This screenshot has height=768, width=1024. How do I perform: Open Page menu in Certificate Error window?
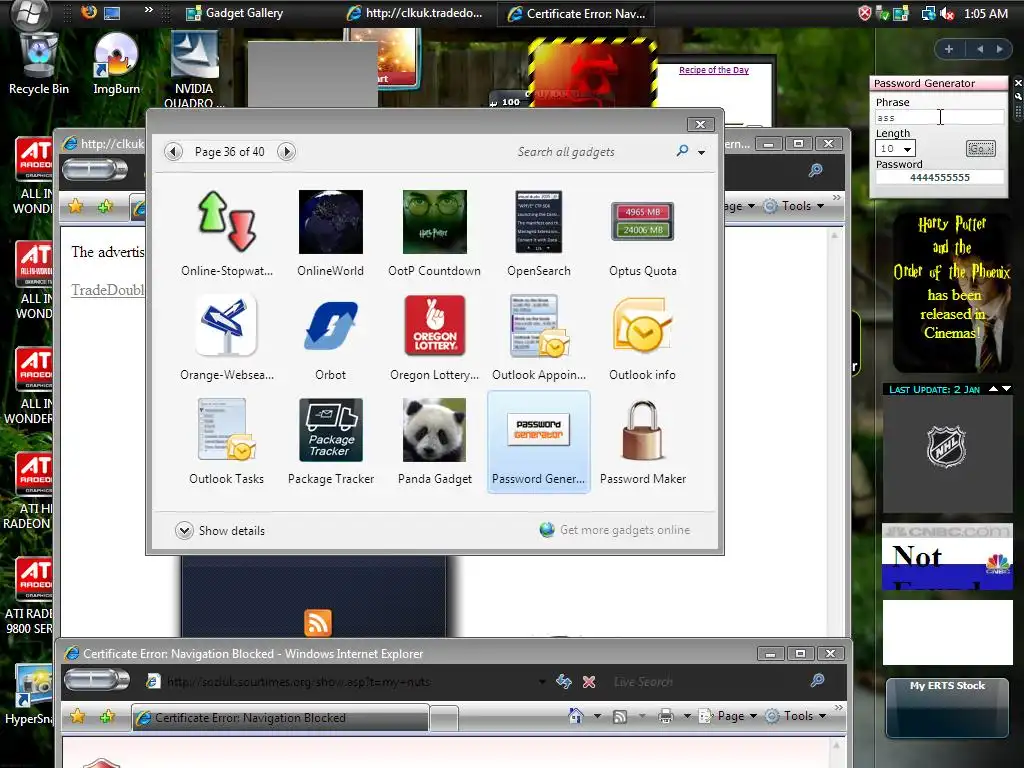(728, 716)
